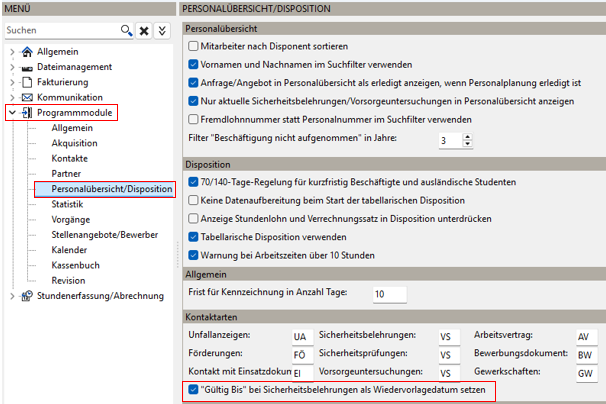Image resolution: width=606 pixels, height=404 pixels.
Task: Select the Stellenangebote/Bewerber entry
Action: click(105, 235)
